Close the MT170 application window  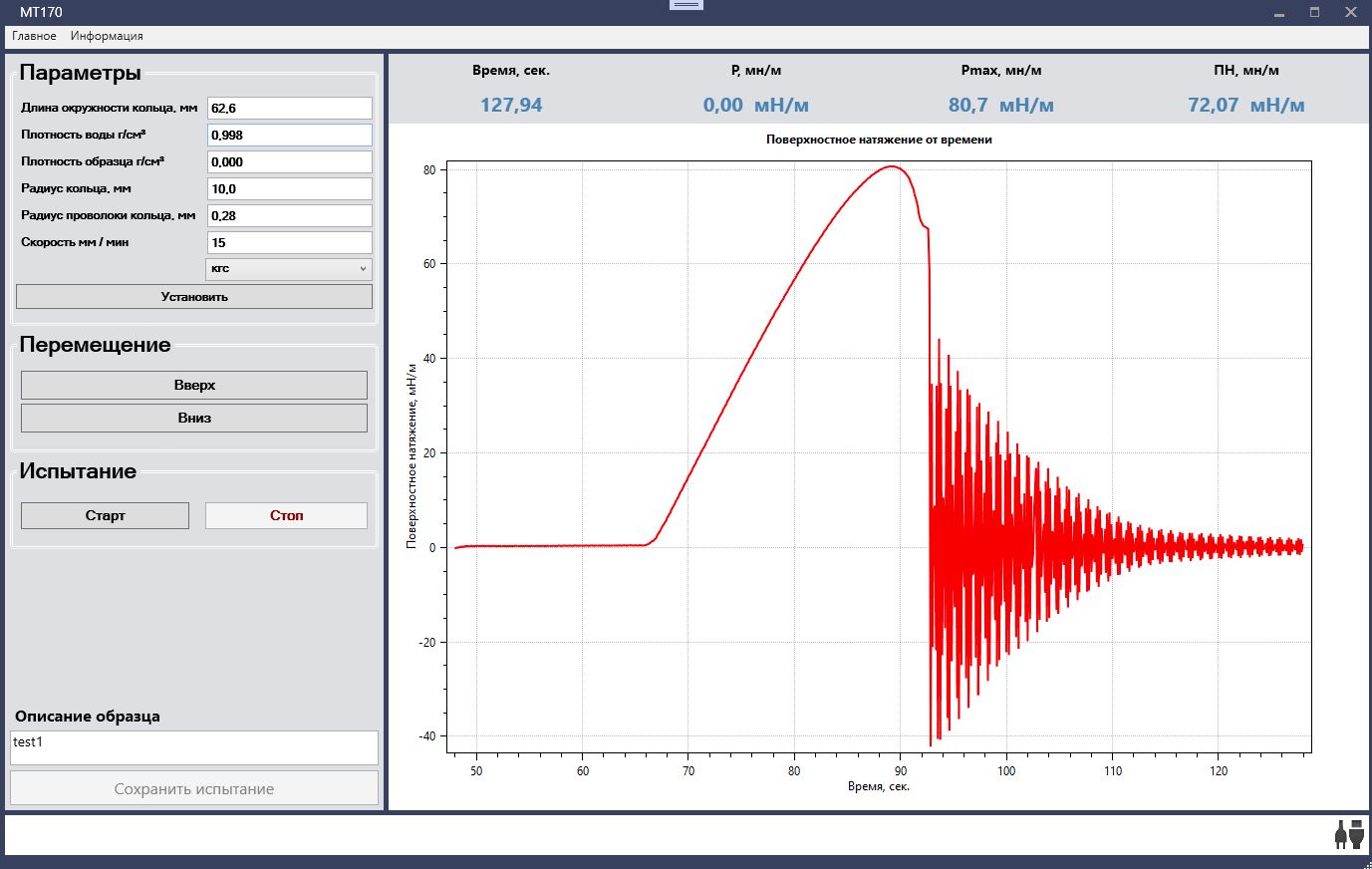(1350, 13)
